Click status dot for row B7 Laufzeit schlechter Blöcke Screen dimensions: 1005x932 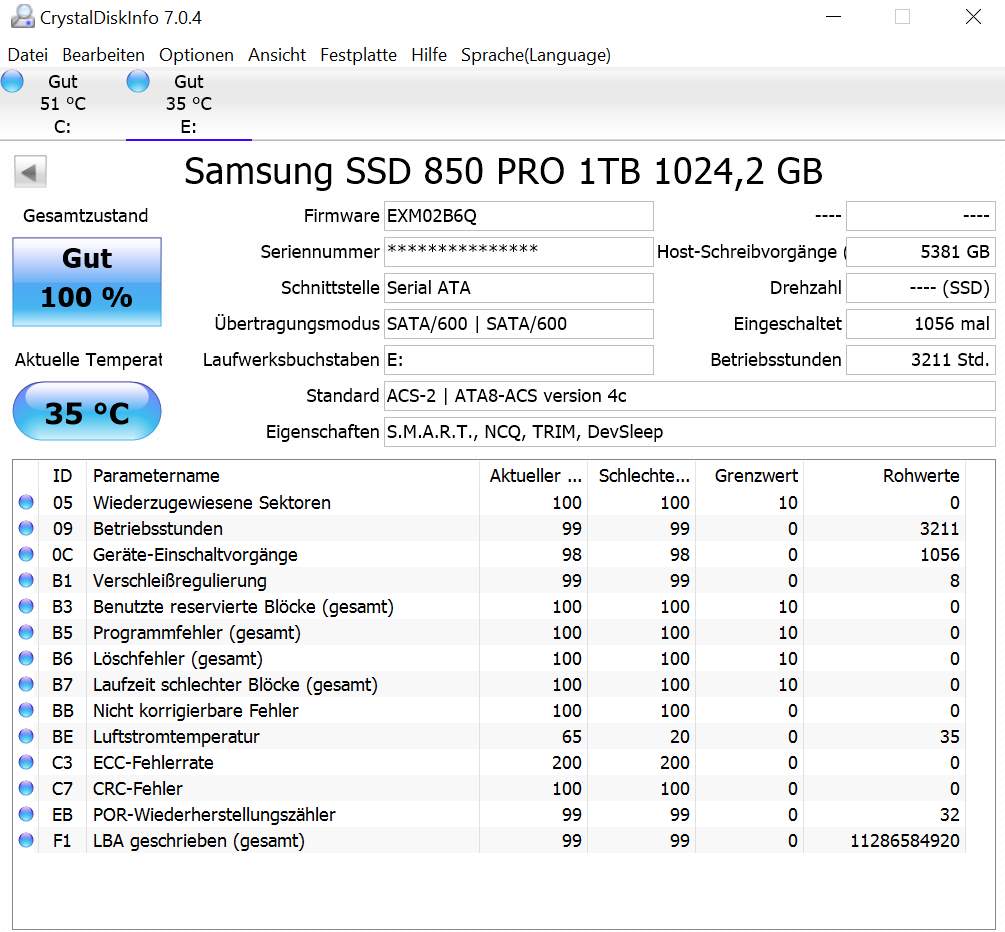(26, 684)
